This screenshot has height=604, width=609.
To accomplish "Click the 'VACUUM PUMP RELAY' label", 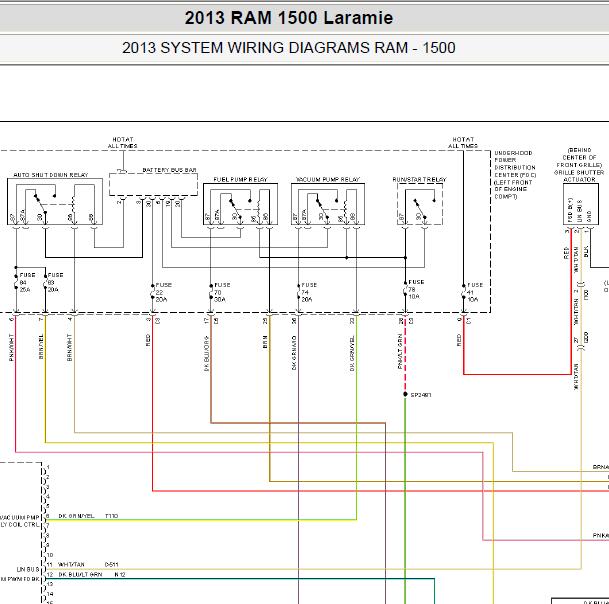I will pyautogui.click(x=328, y=179).
